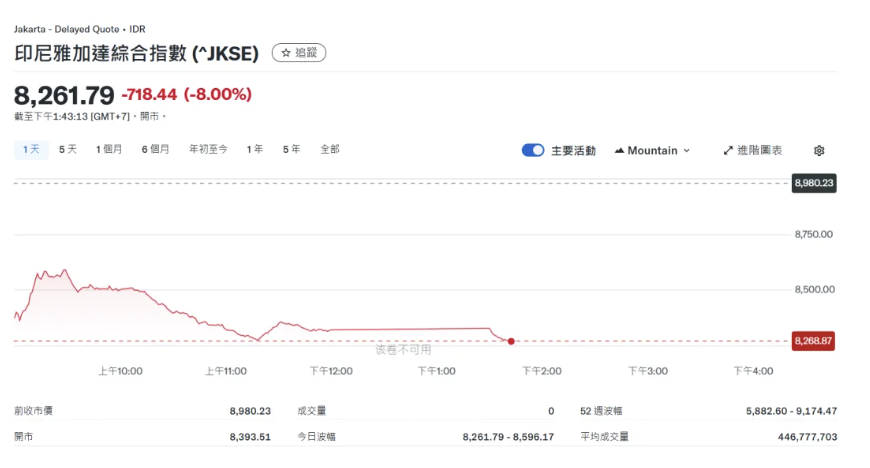Switch chart to 1年 range
The image size is (870, 468).
(x=254, y=149)
